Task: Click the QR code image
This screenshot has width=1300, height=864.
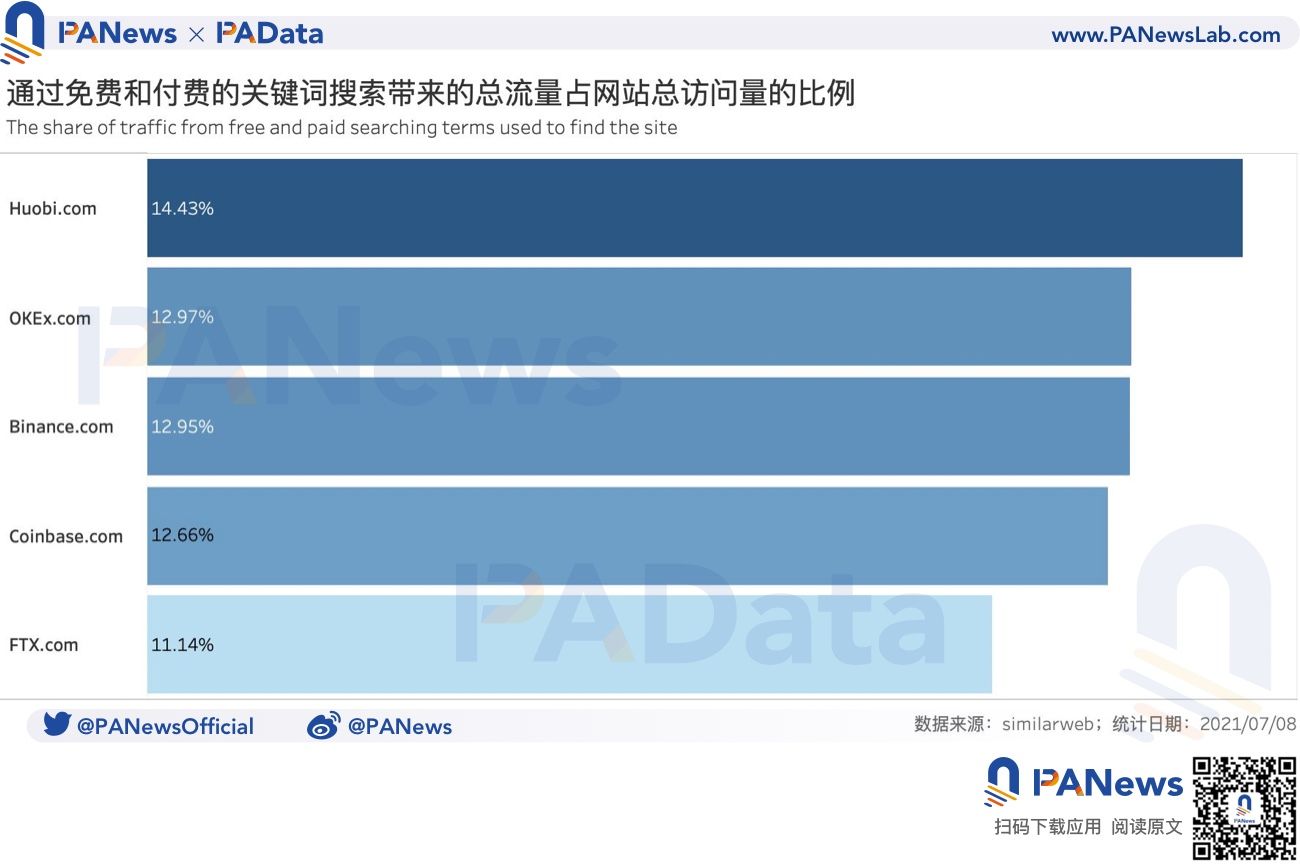Action: 1244,808
